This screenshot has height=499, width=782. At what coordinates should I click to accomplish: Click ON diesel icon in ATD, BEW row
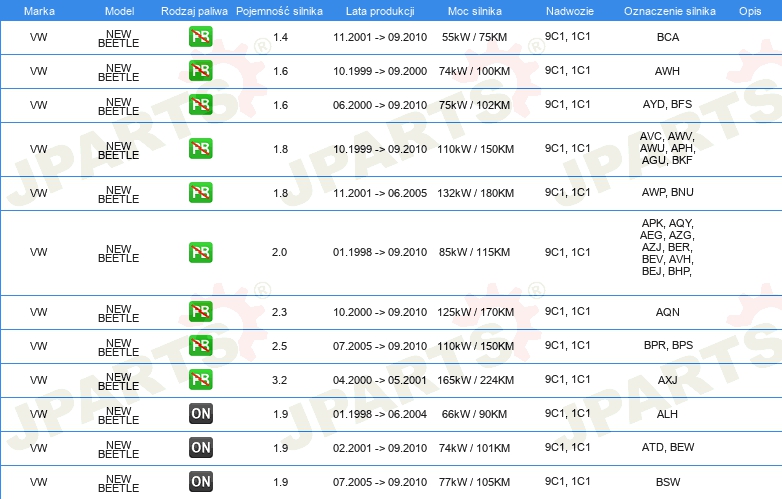pos(200,448)
